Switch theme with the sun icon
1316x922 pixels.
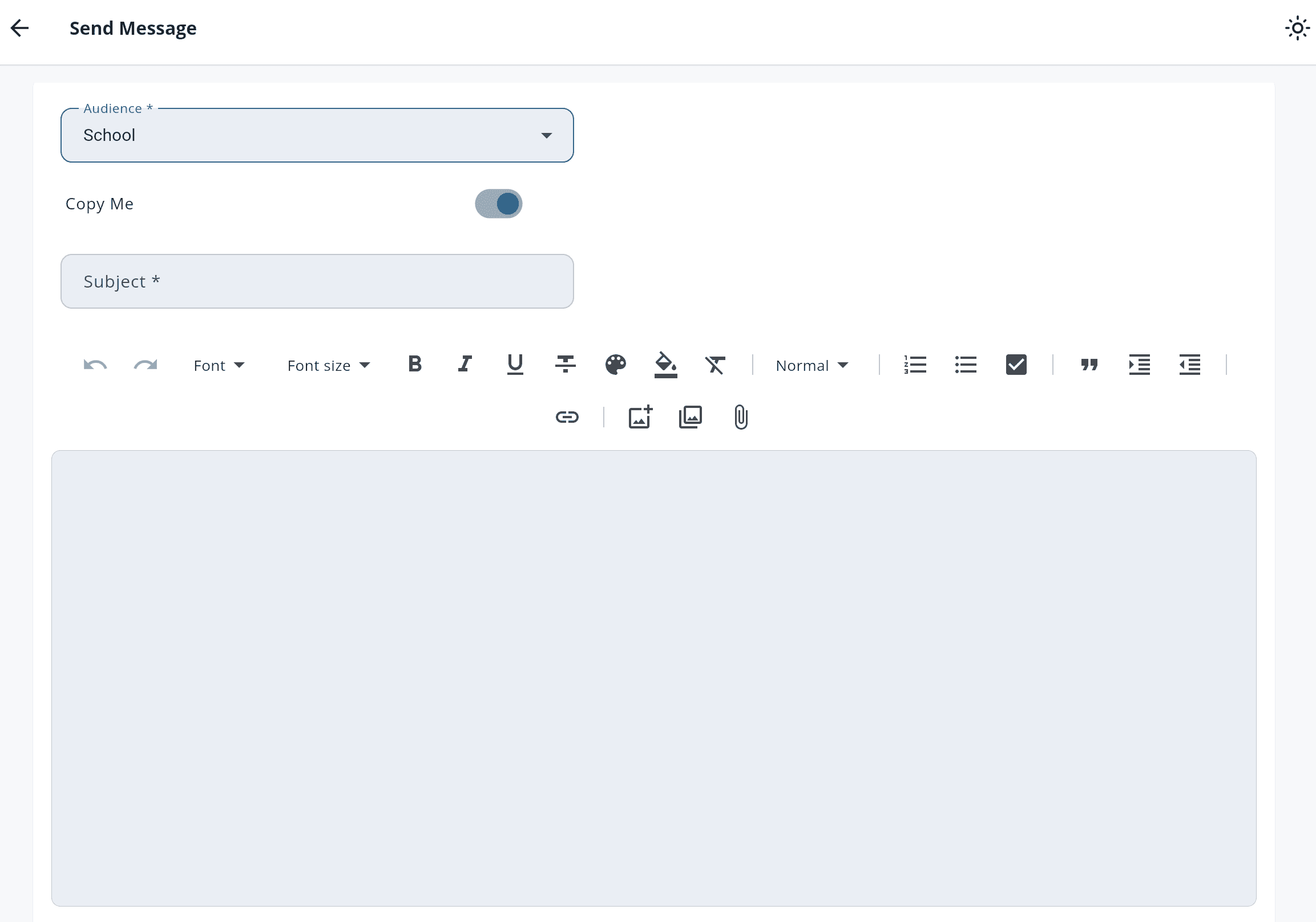(x=1297, y=28)
